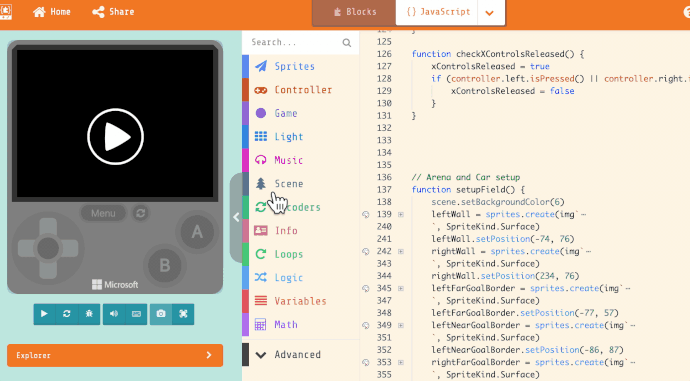Launch the simulator in fullscreen
Viewport: 690px width, 381px height.
coord(183,314)
